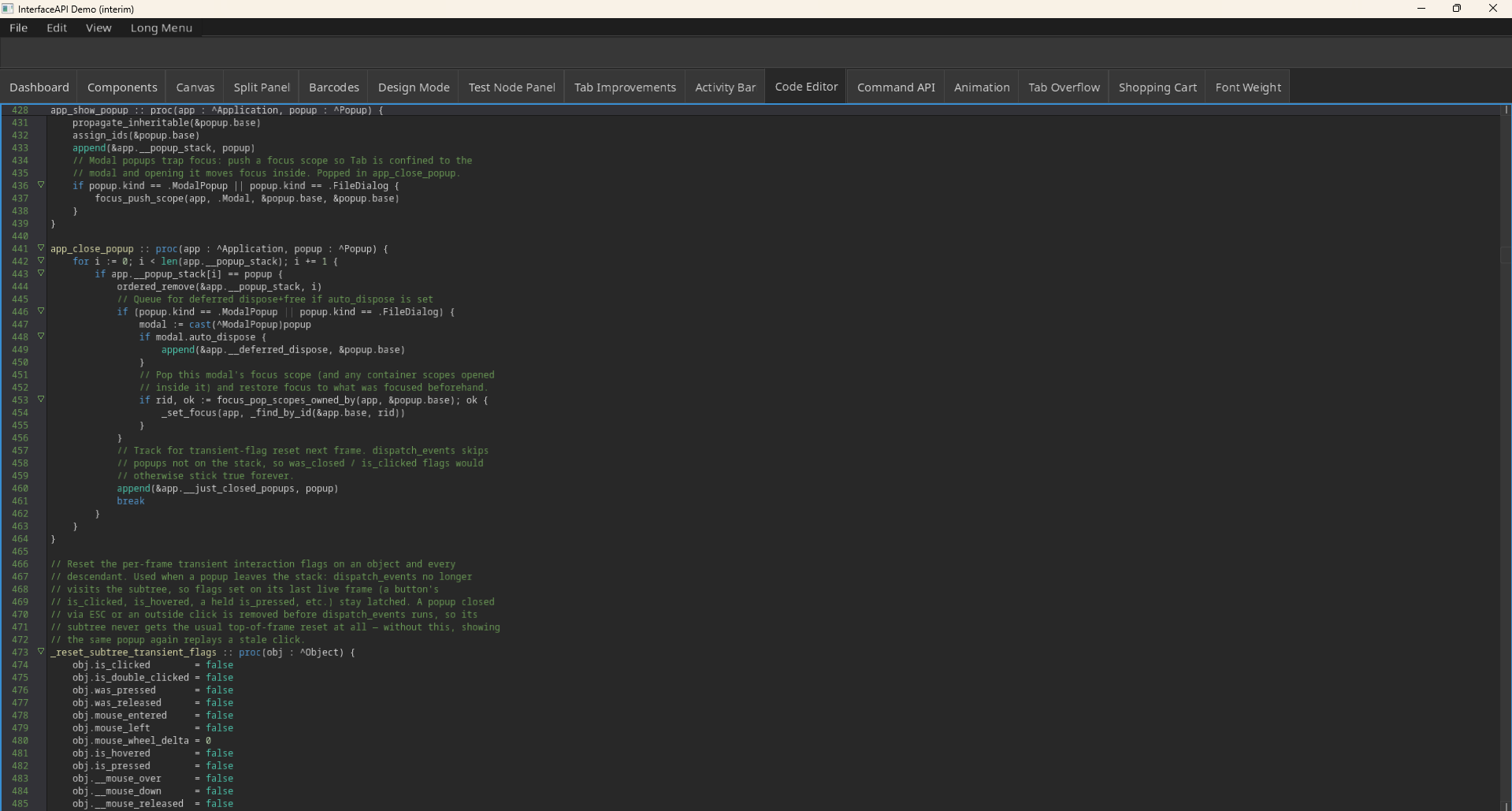1512x811 pixels.
Task: Click the '__deferred_dispose' append on line 449
Action: point(283,350)
